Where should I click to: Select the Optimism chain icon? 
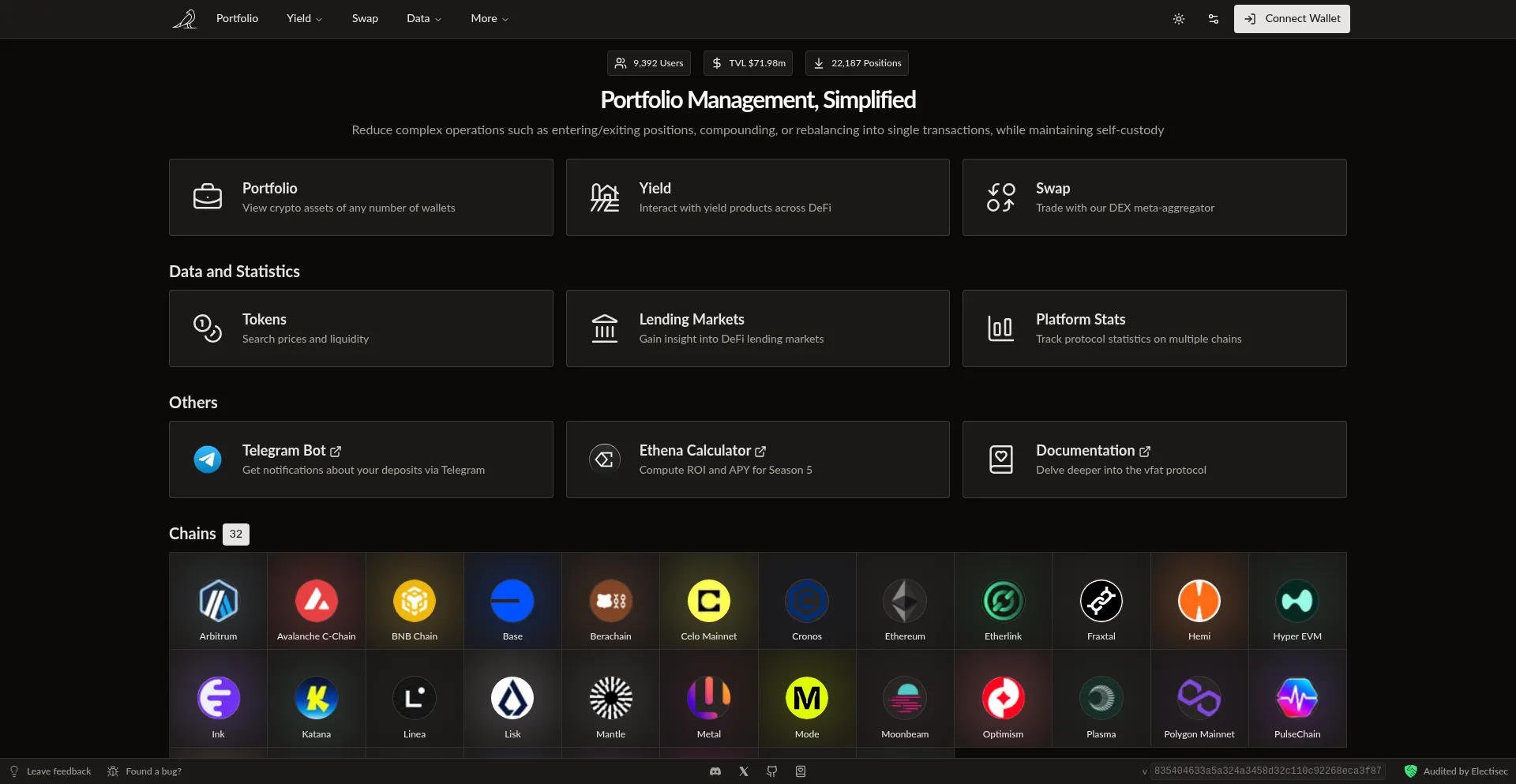[x=1003, y=700]
